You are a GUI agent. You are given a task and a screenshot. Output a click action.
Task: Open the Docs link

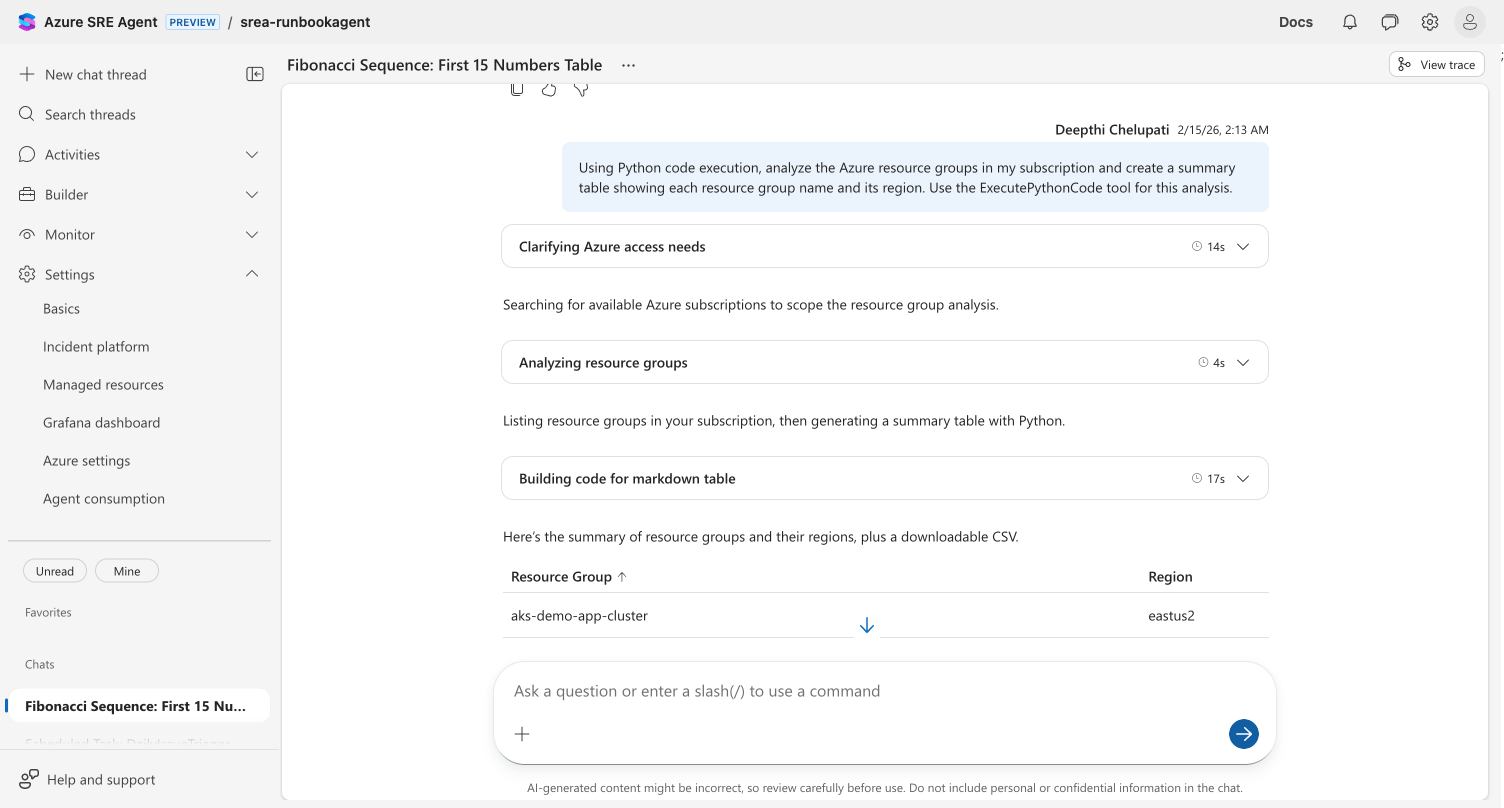pos(1296,22)
